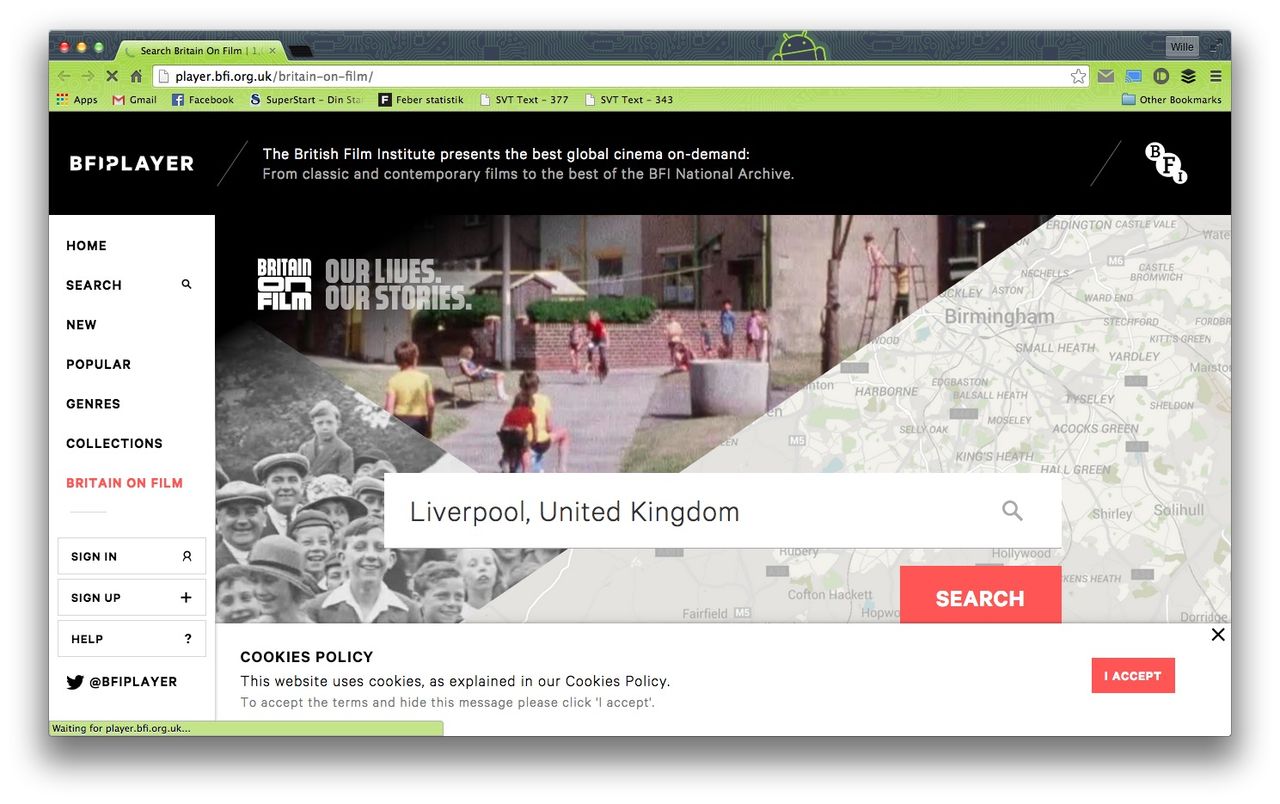1280x804 pixels.
Task: Close the cookies policy banner
Action: pos(1217,635)
